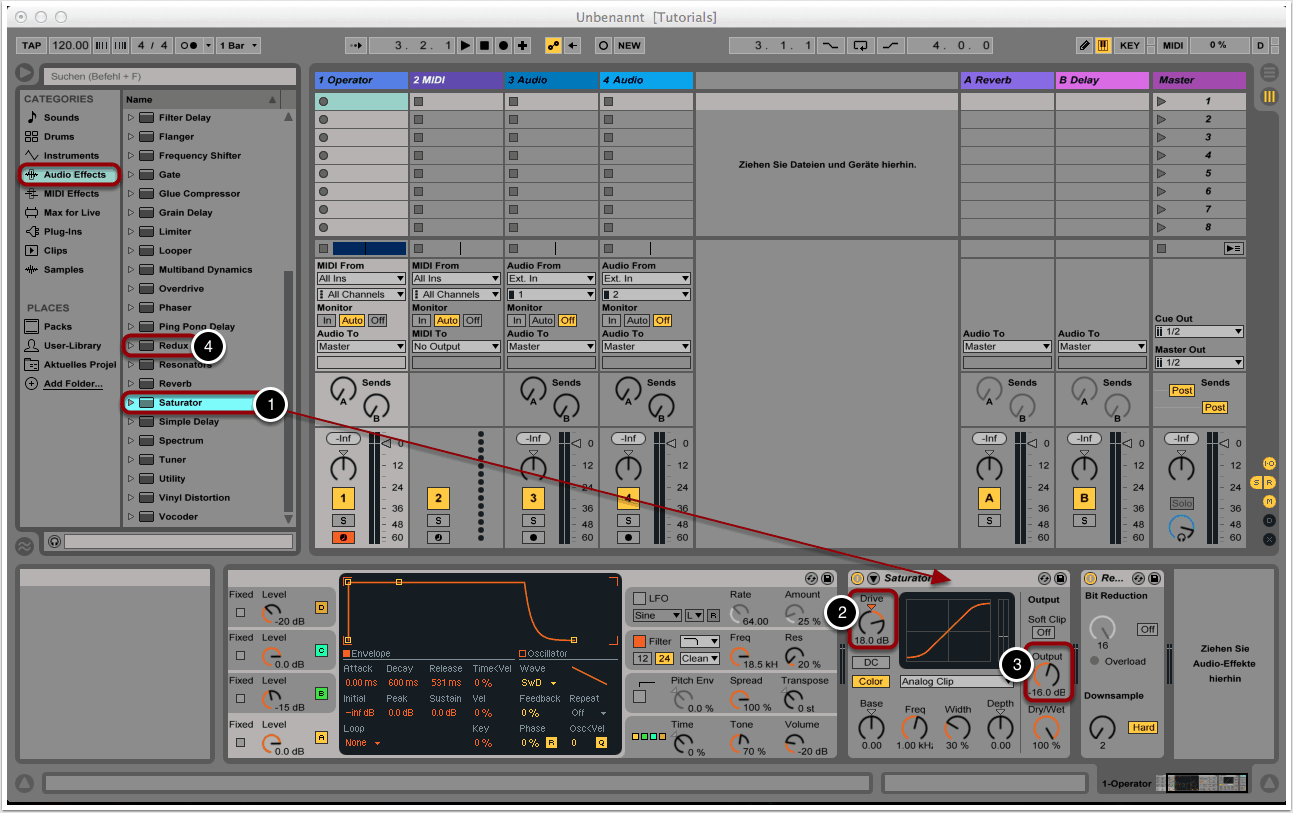Viewport: 1293px width, 813px height.
Task: Solo the 1 Operator track
Action: click(x=343, y=520)
